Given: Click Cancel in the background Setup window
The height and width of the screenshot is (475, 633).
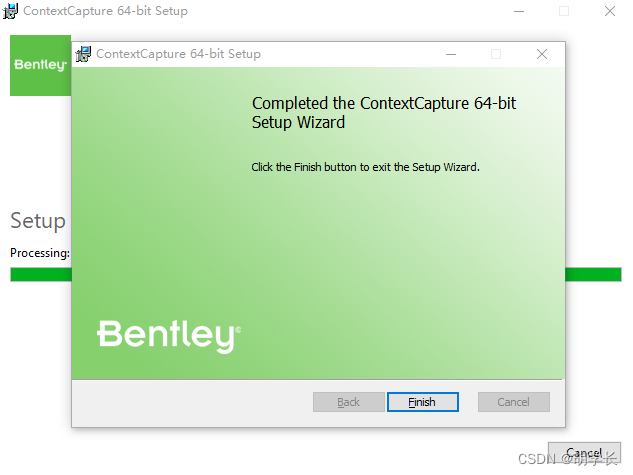Looking at the screenshot, I should [x=584, y=452].
